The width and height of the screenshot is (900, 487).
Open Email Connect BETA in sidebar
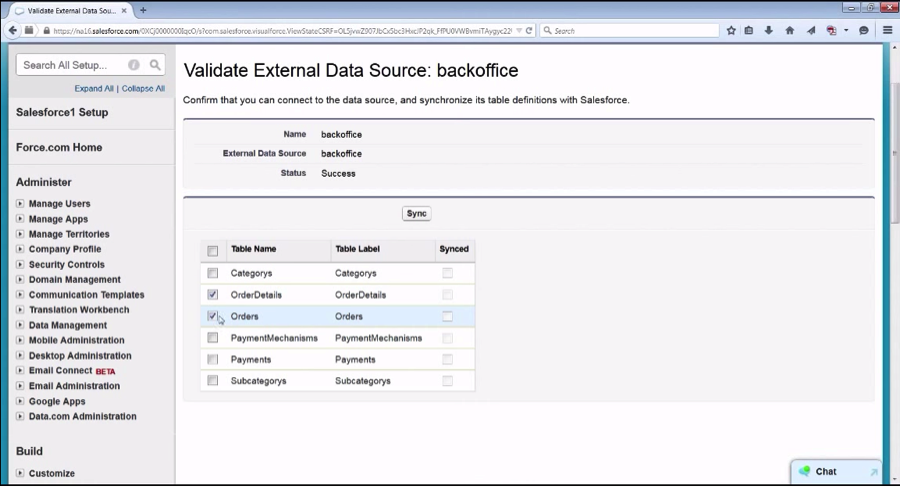(72, 370)
